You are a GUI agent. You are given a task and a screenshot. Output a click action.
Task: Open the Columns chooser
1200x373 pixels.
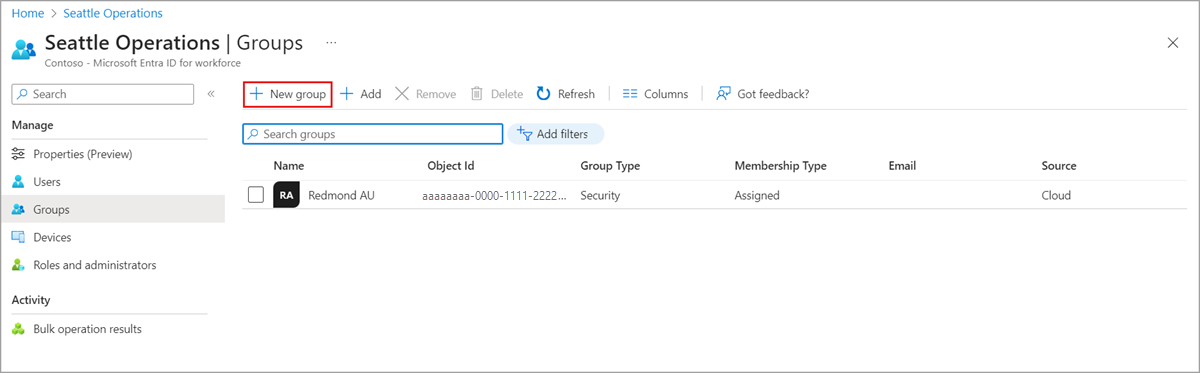[x=656, y=94]
